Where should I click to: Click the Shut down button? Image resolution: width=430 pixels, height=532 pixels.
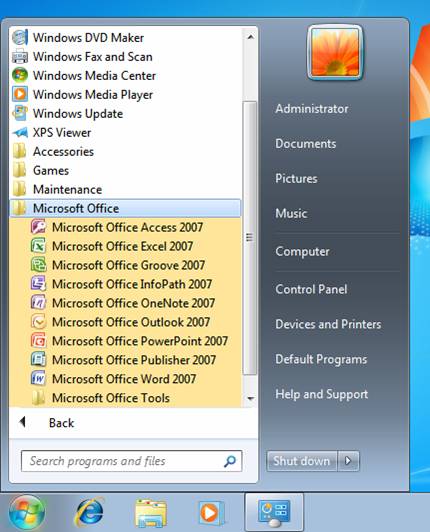302,461
